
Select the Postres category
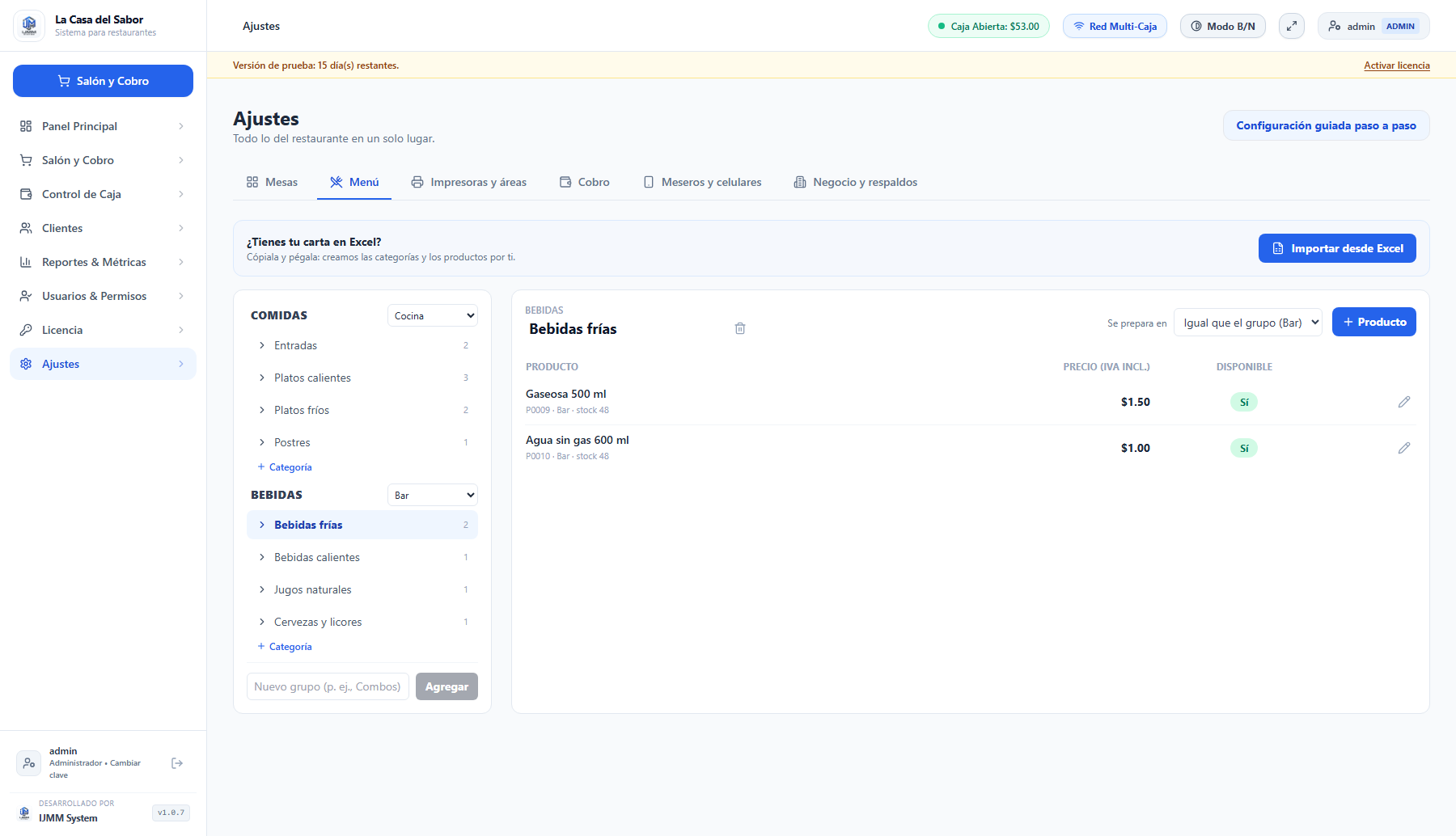point(362,442)
